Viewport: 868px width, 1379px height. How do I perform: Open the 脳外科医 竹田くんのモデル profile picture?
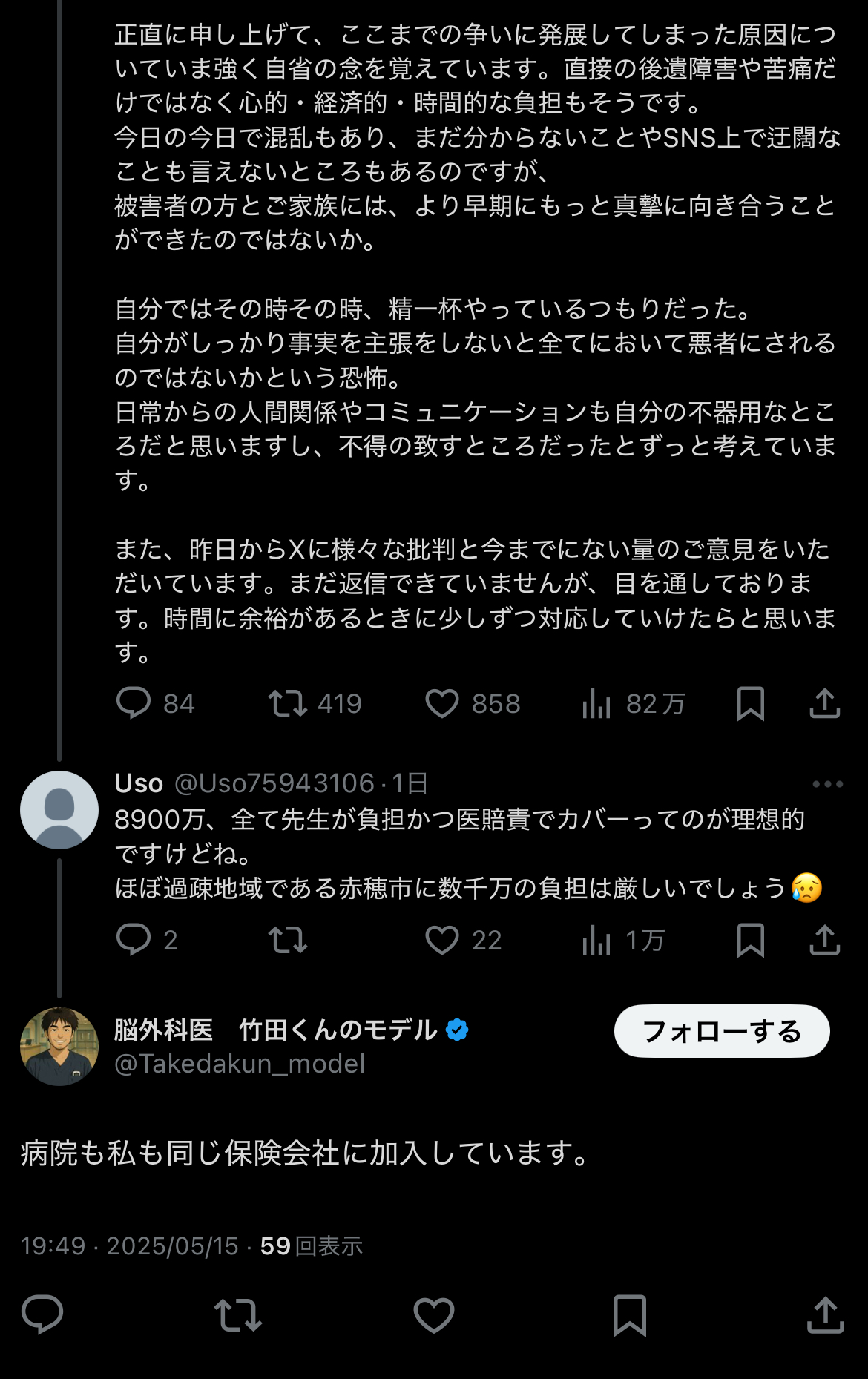click(59, 1046)
